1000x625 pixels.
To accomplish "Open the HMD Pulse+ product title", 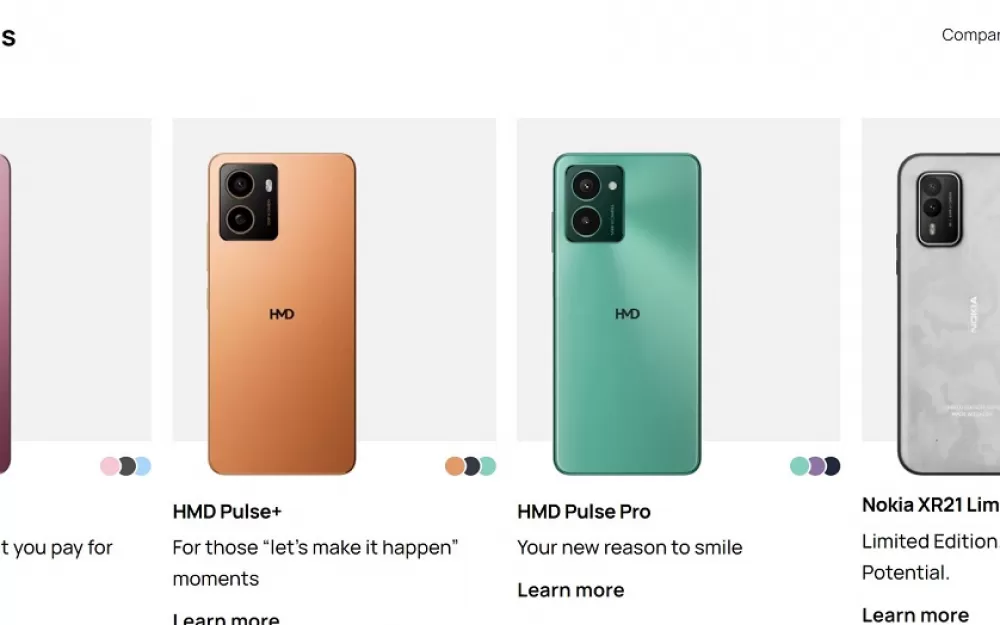I will click(227, 511).
